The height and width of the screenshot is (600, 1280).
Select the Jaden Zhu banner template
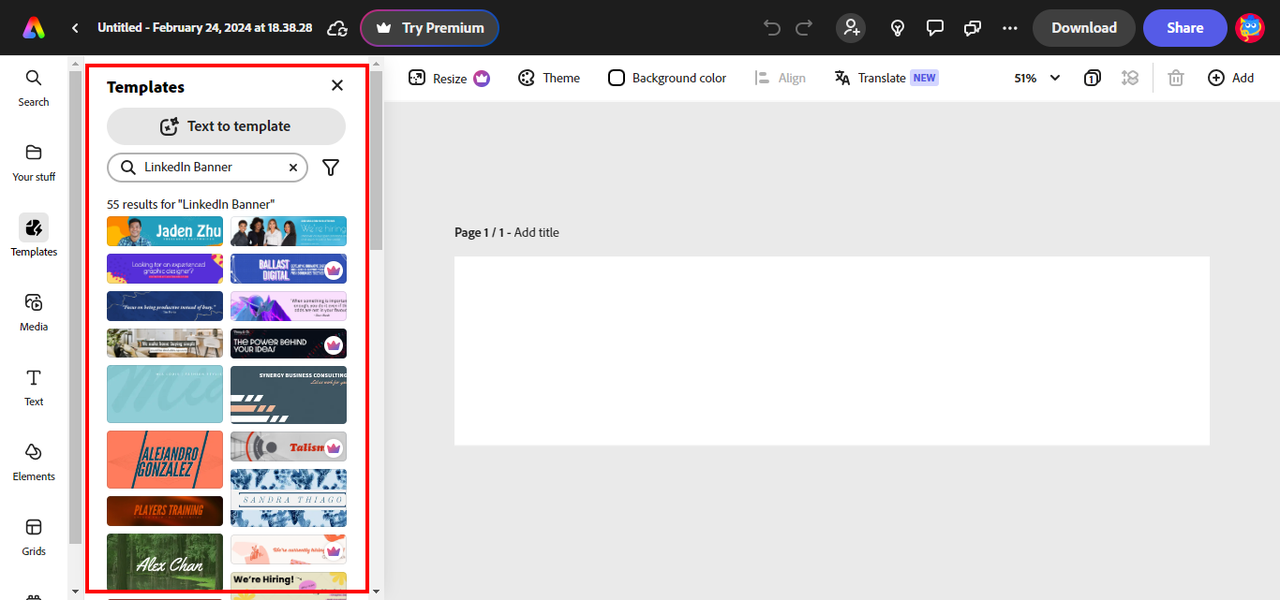pos(165,231)
